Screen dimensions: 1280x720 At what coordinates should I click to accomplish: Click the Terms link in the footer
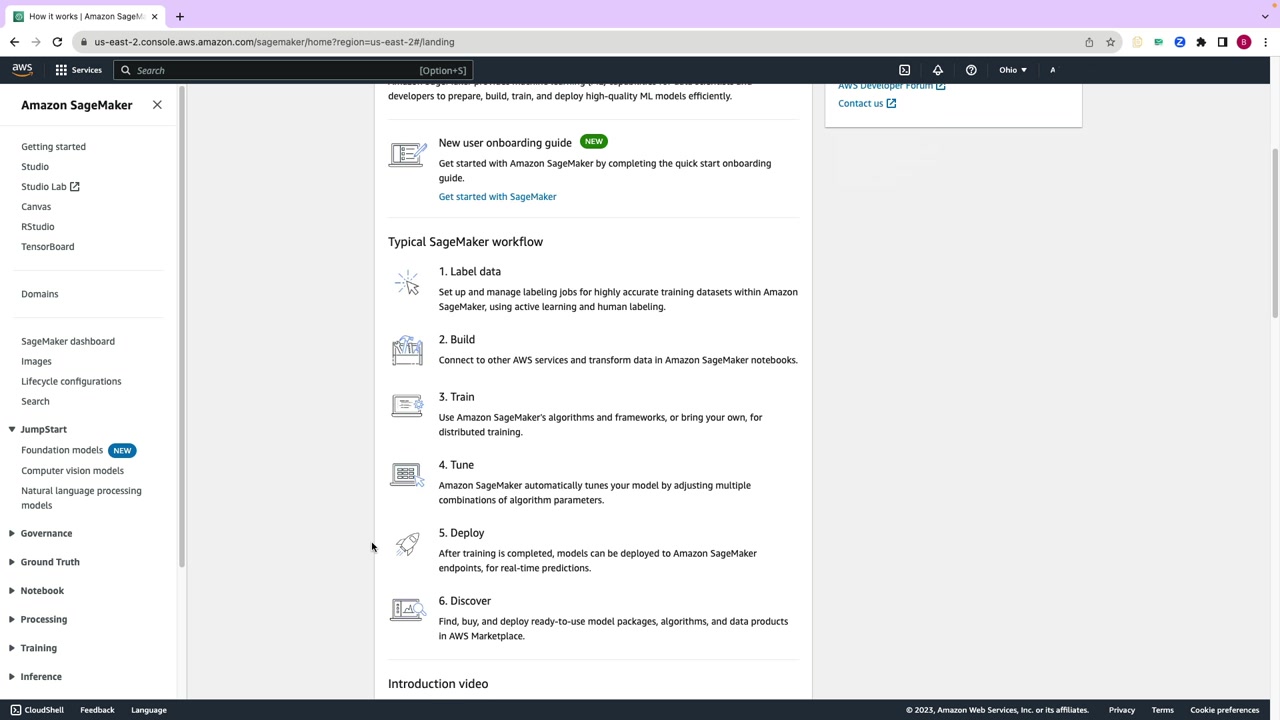click(x=1162, y=710)
